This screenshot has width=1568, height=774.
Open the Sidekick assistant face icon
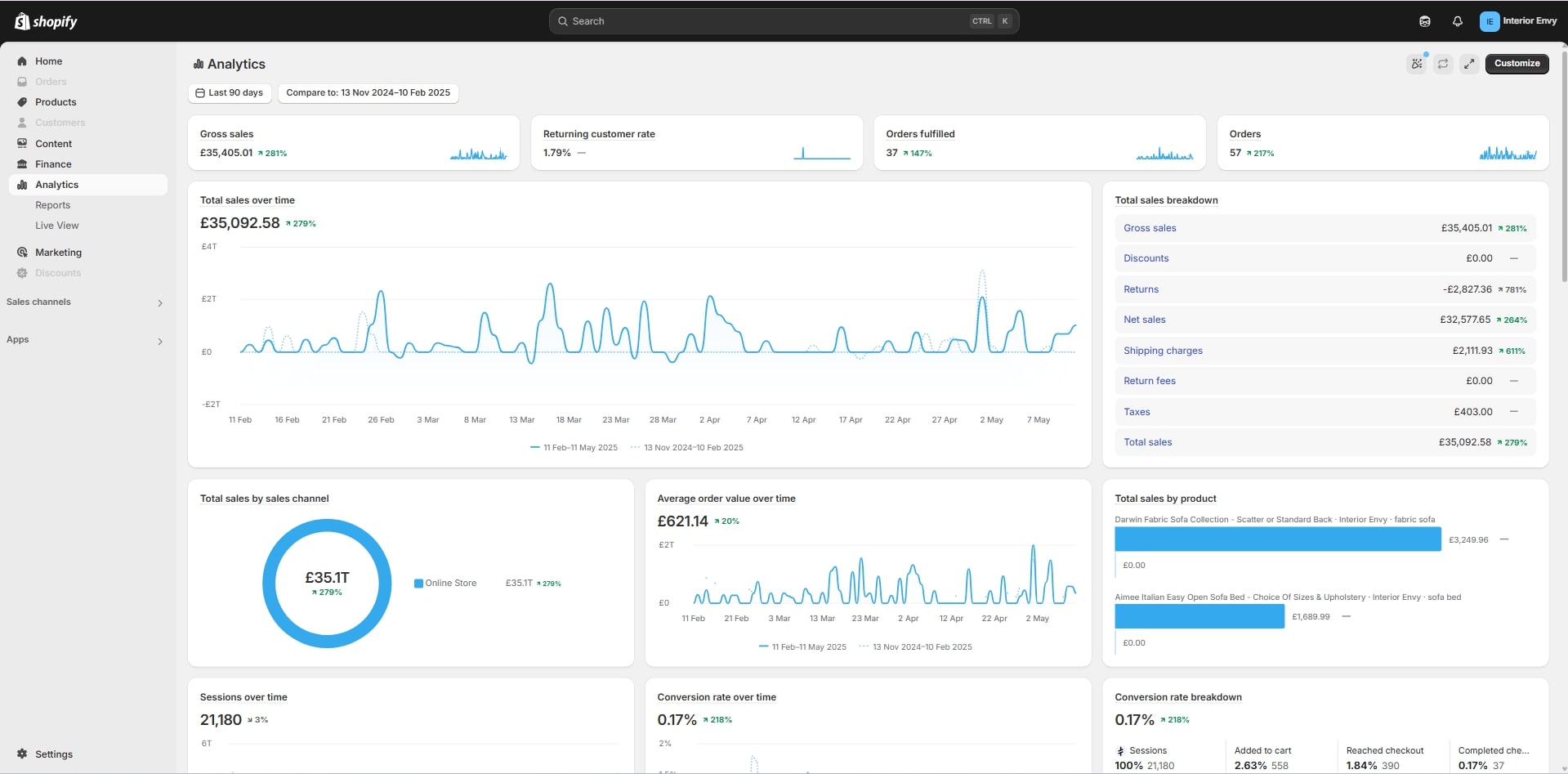point(1424,21)
